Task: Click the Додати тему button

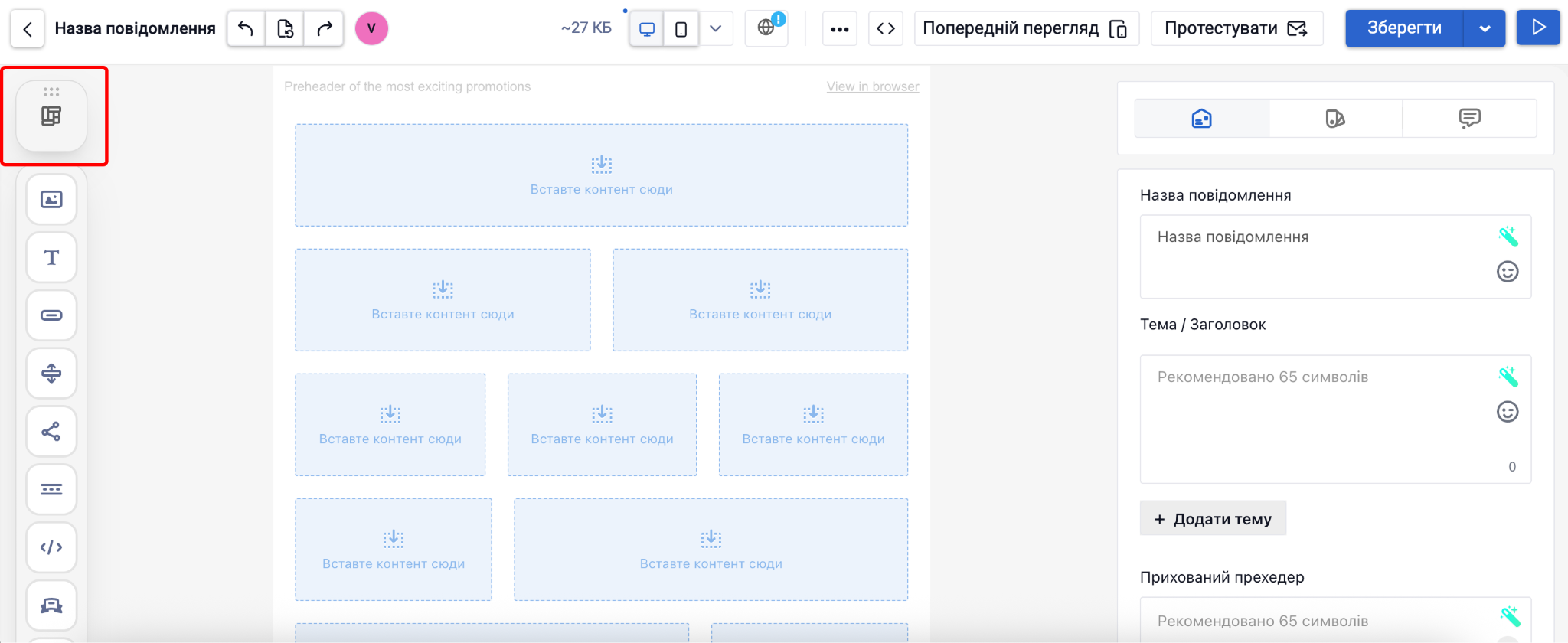Action: tap(1213, 519)
